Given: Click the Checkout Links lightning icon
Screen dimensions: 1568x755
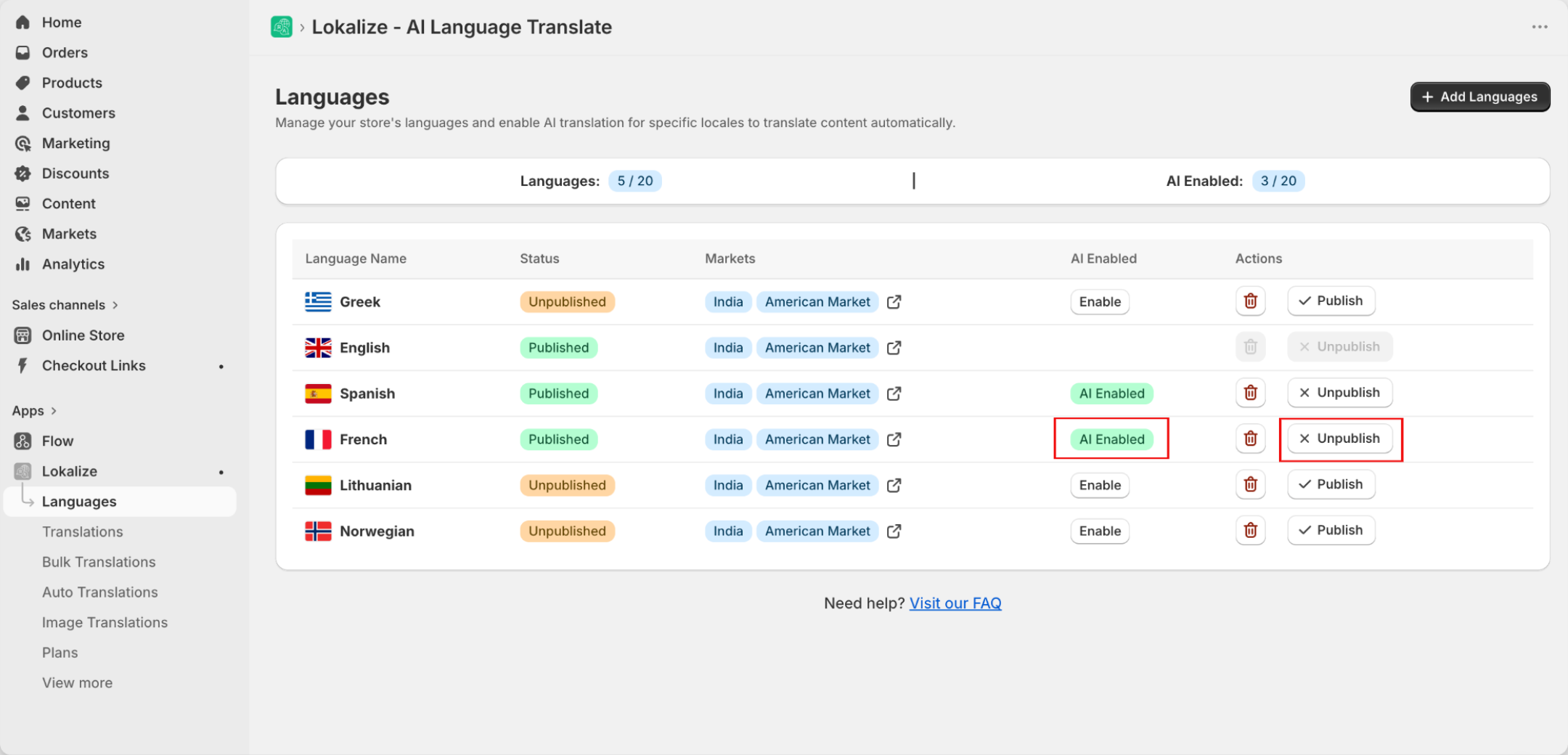Looking at the screenshot, I should click(x=23, y=366).
